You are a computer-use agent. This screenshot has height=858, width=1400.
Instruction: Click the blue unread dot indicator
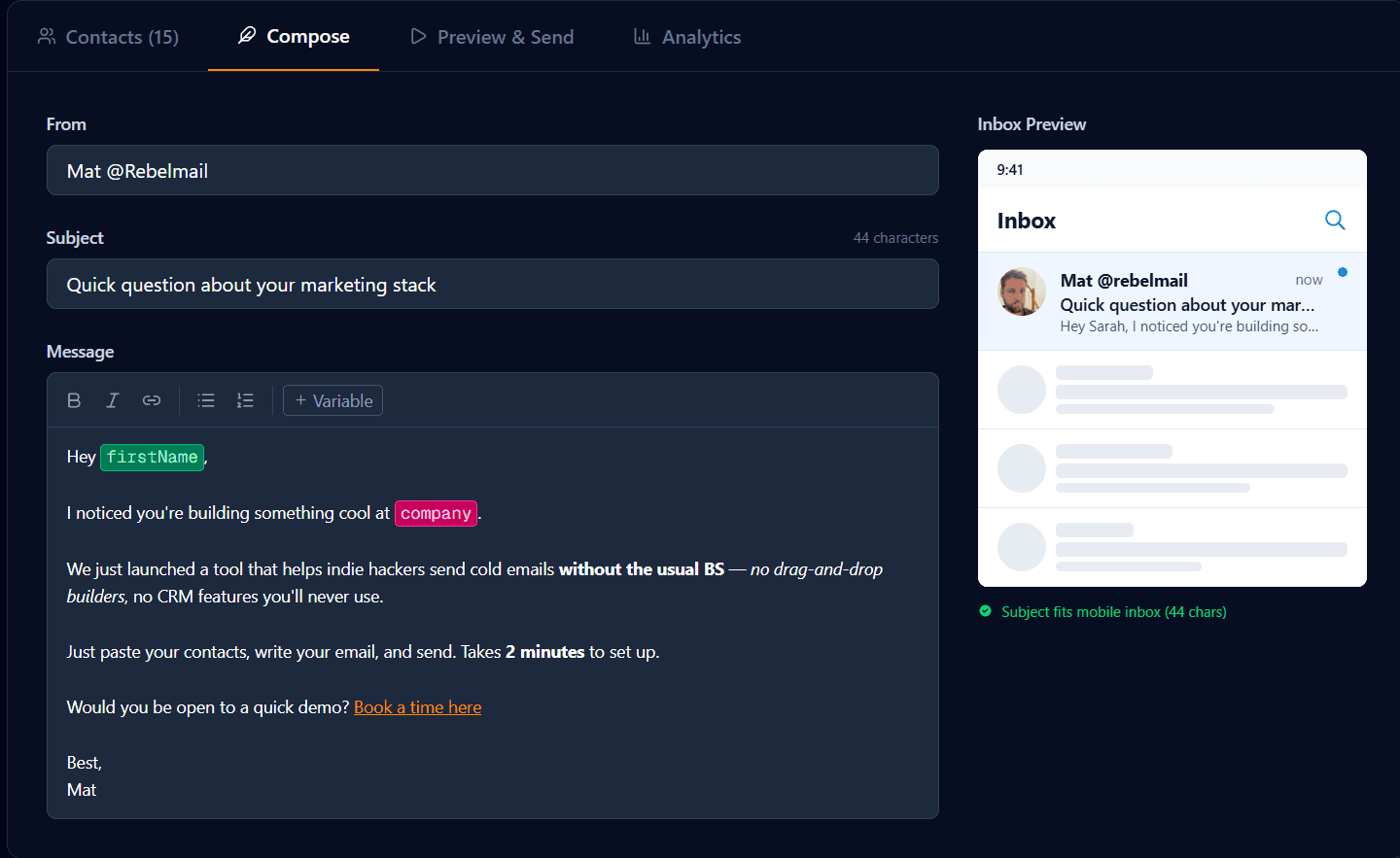(x=1343, y=272)
